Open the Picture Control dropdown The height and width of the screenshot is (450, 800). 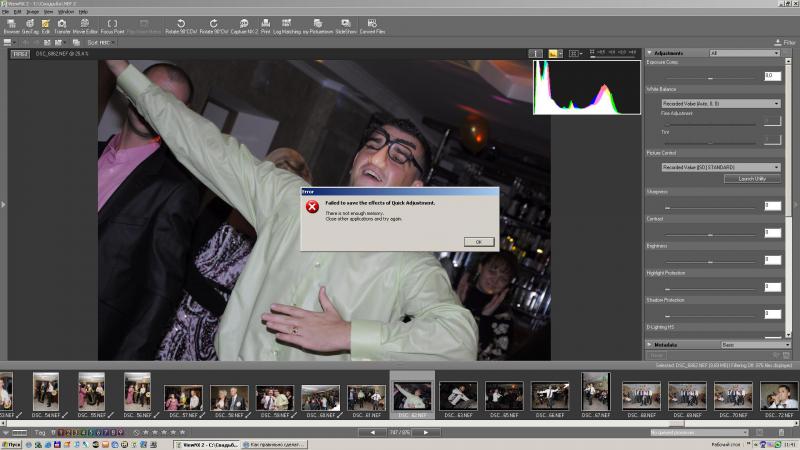point(720,167)
